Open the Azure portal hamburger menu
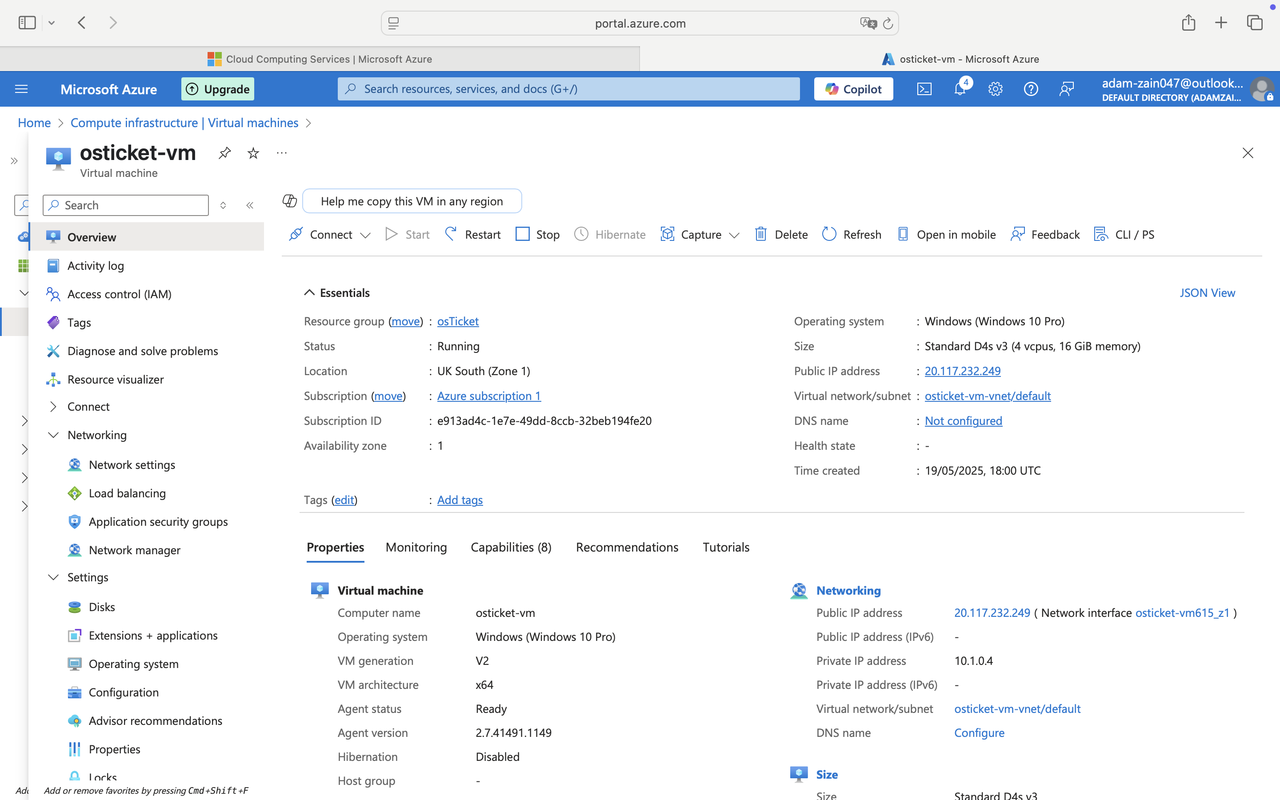Screen dimensions: 1280x800 click(21, 89)
